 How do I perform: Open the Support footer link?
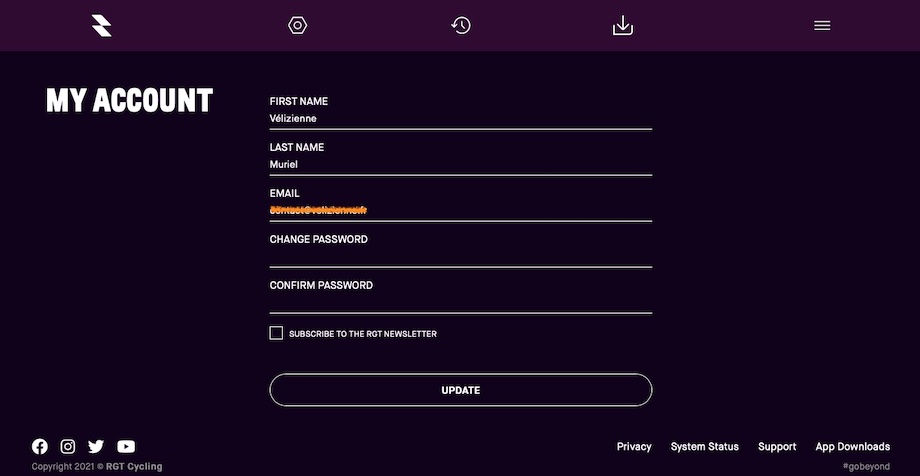click(x=777, y=447)
